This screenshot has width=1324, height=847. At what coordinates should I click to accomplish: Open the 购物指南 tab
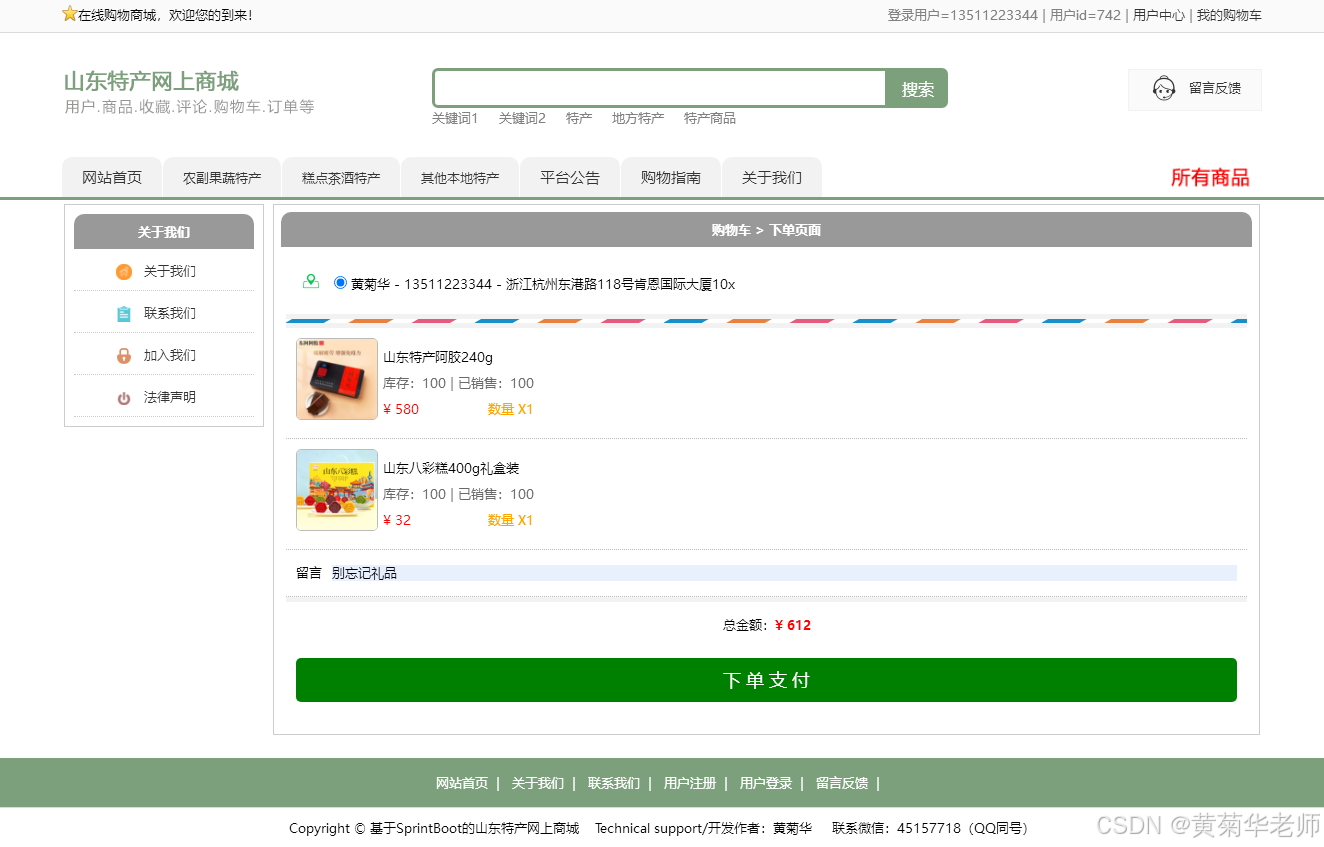pos(671,177)
